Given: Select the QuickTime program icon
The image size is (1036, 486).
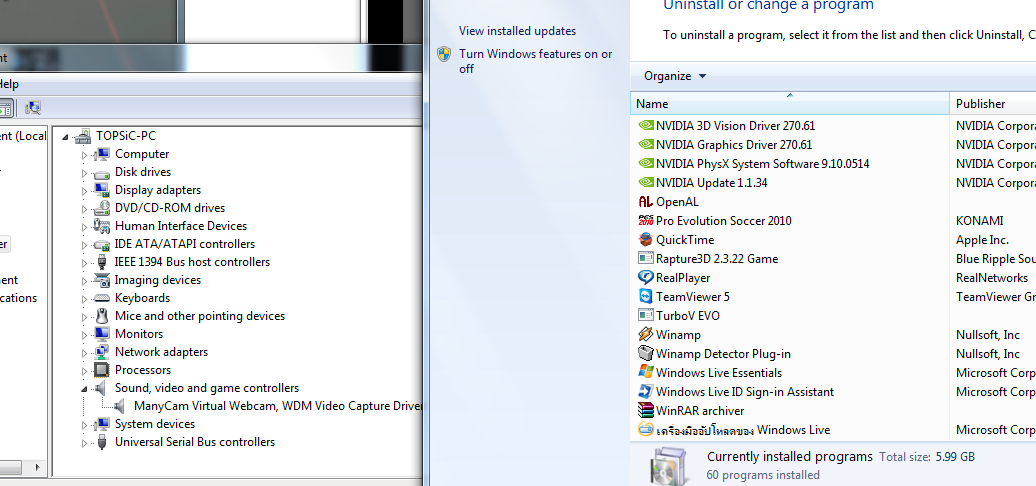Looking at the screenshot, I should (x=646, y=240).
